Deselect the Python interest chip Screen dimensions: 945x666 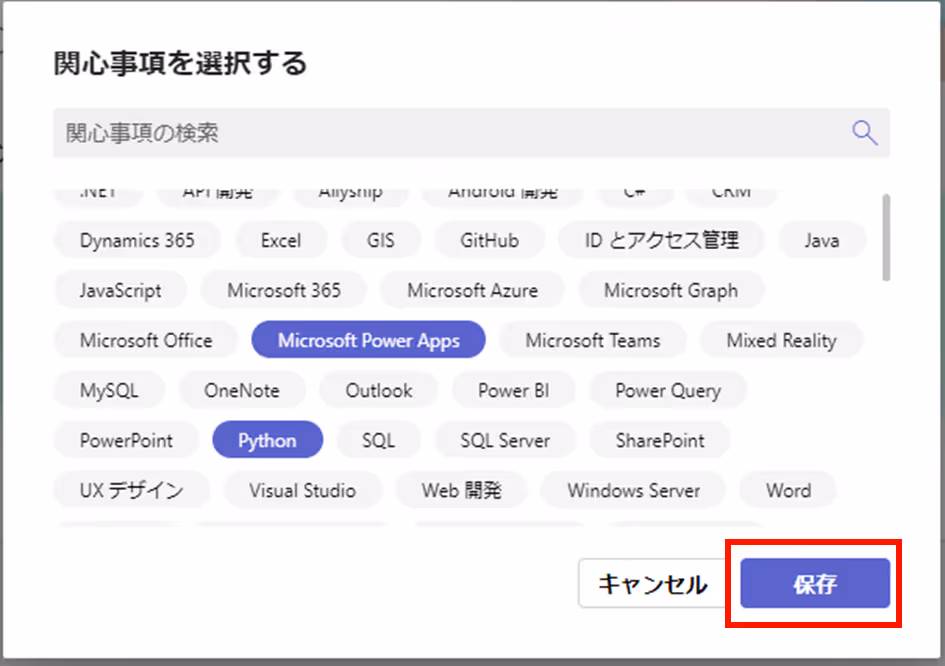coord(267,440)
